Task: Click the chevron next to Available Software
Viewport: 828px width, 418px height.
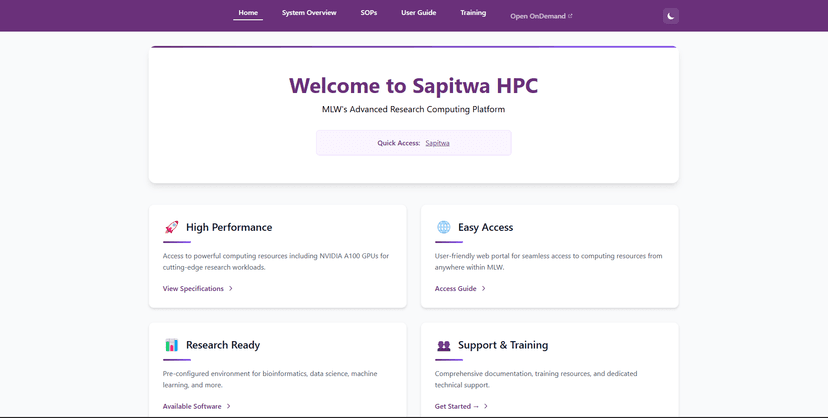Action: pos(228,406)
